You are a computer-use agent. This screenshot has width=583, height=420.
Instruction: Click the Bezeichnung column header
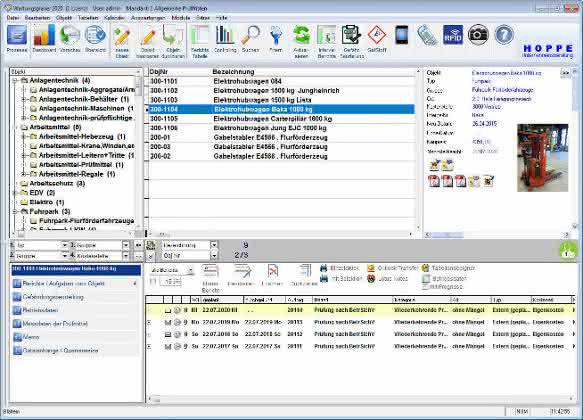[233, 72]
